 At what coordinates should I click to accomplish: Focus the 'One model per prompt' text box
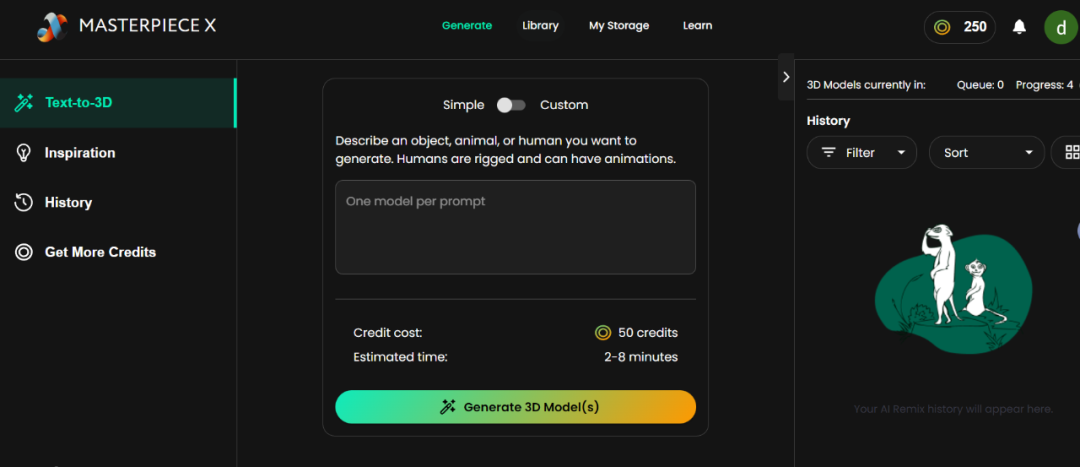click(515, 227)
